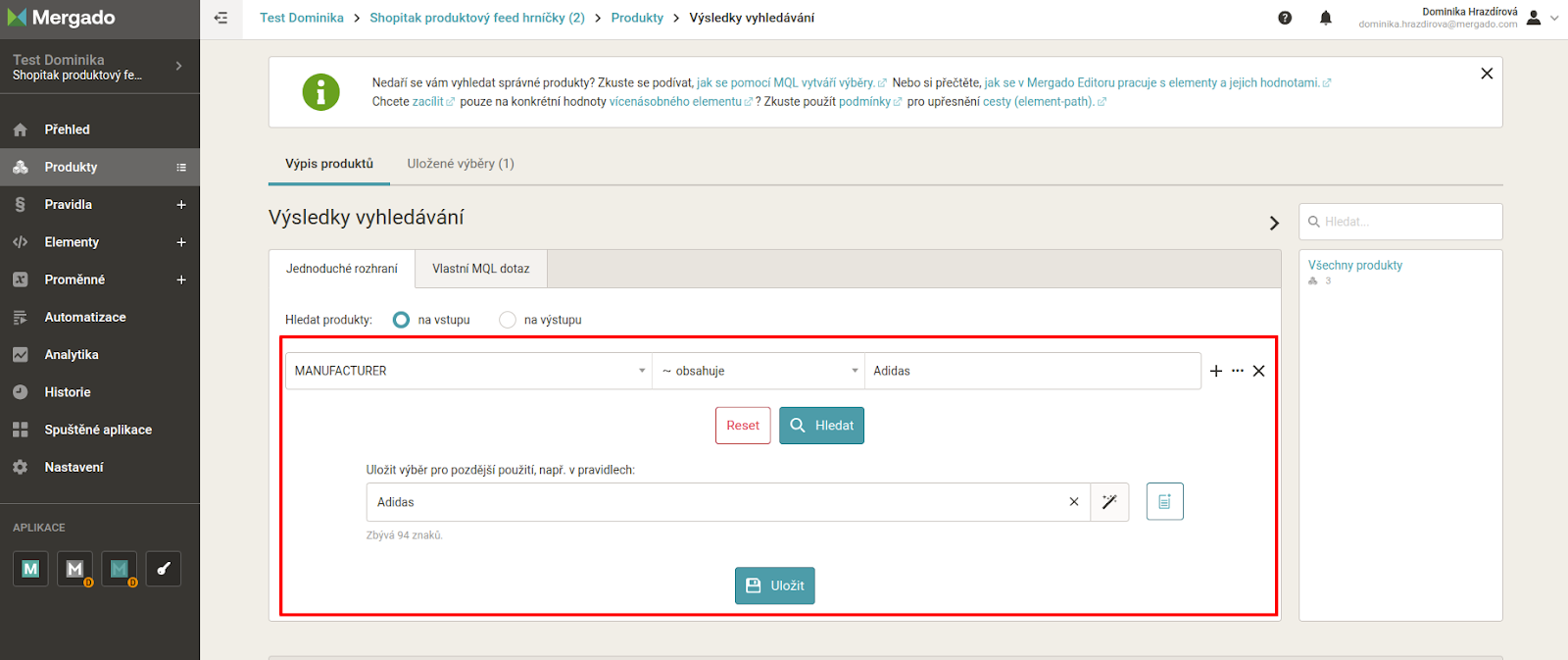Click the Reset button
Screen dimensions: 1568x660
[x=743, y=426]
